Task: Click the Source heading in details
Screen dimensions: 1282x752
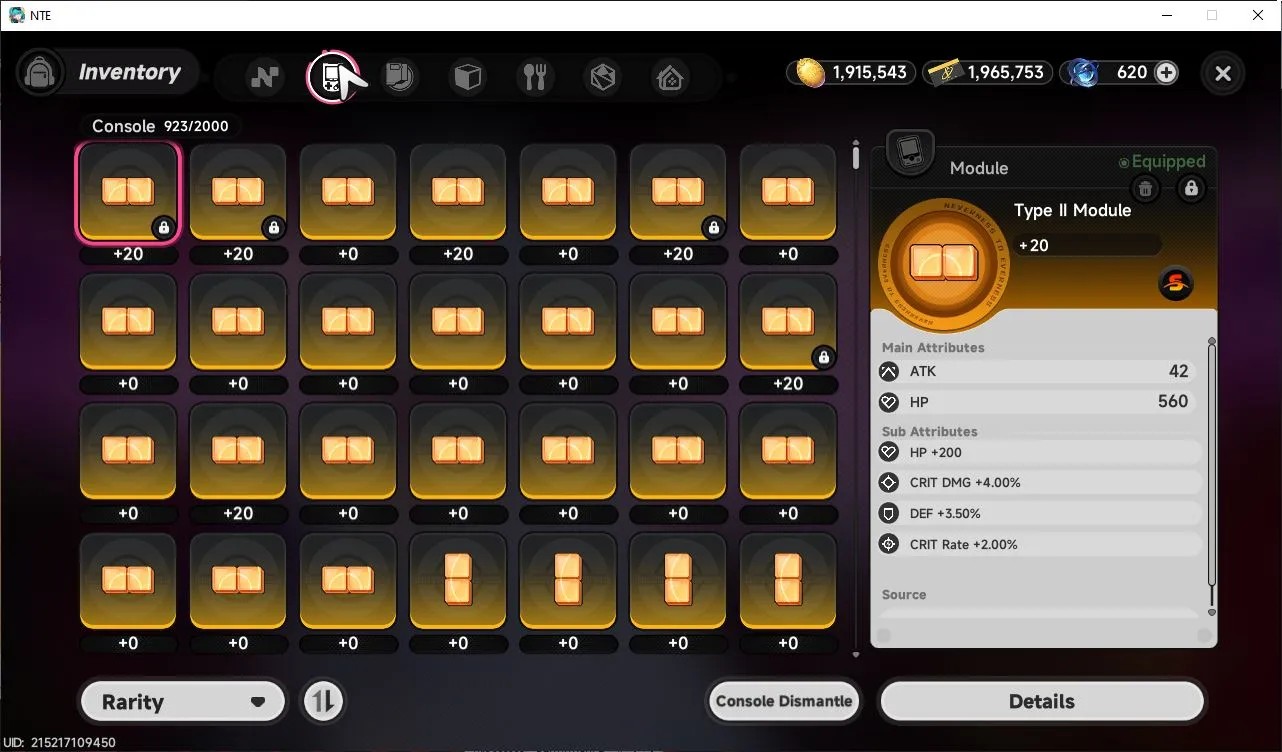Action: [904, 594]
